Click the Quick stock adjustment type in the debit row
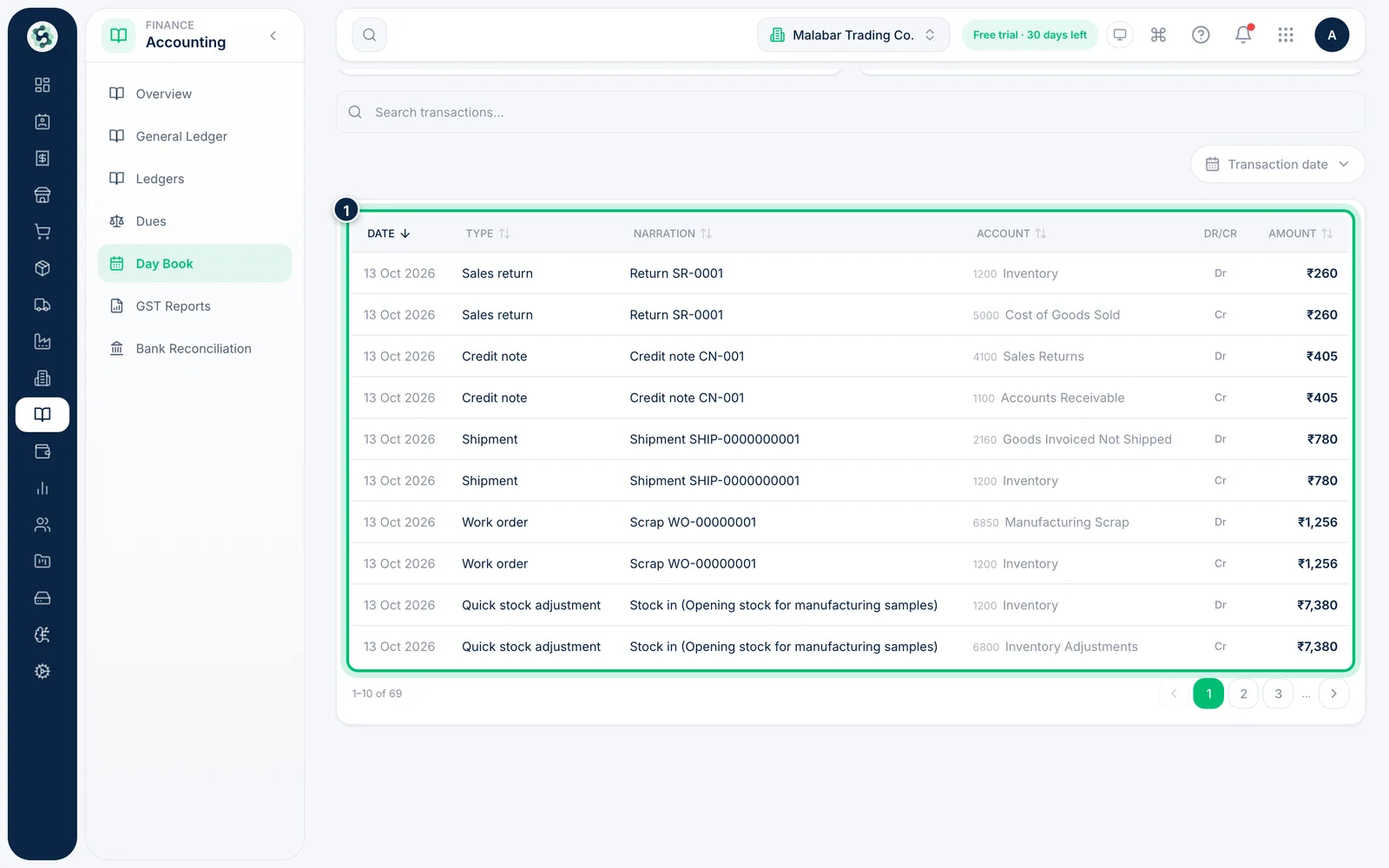Viewport: 1389px width, 868px height. point(531,605)
